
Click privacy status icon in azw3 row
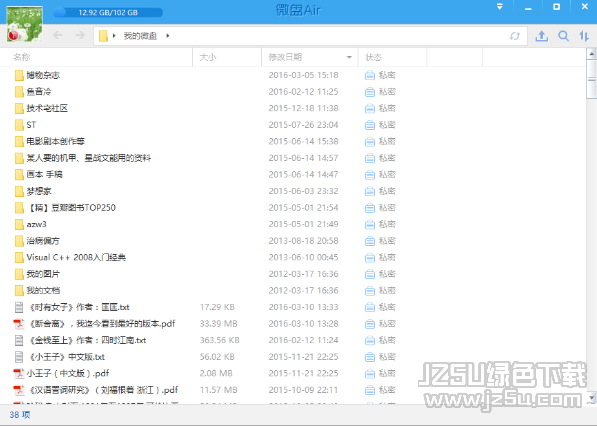[370, 224]
